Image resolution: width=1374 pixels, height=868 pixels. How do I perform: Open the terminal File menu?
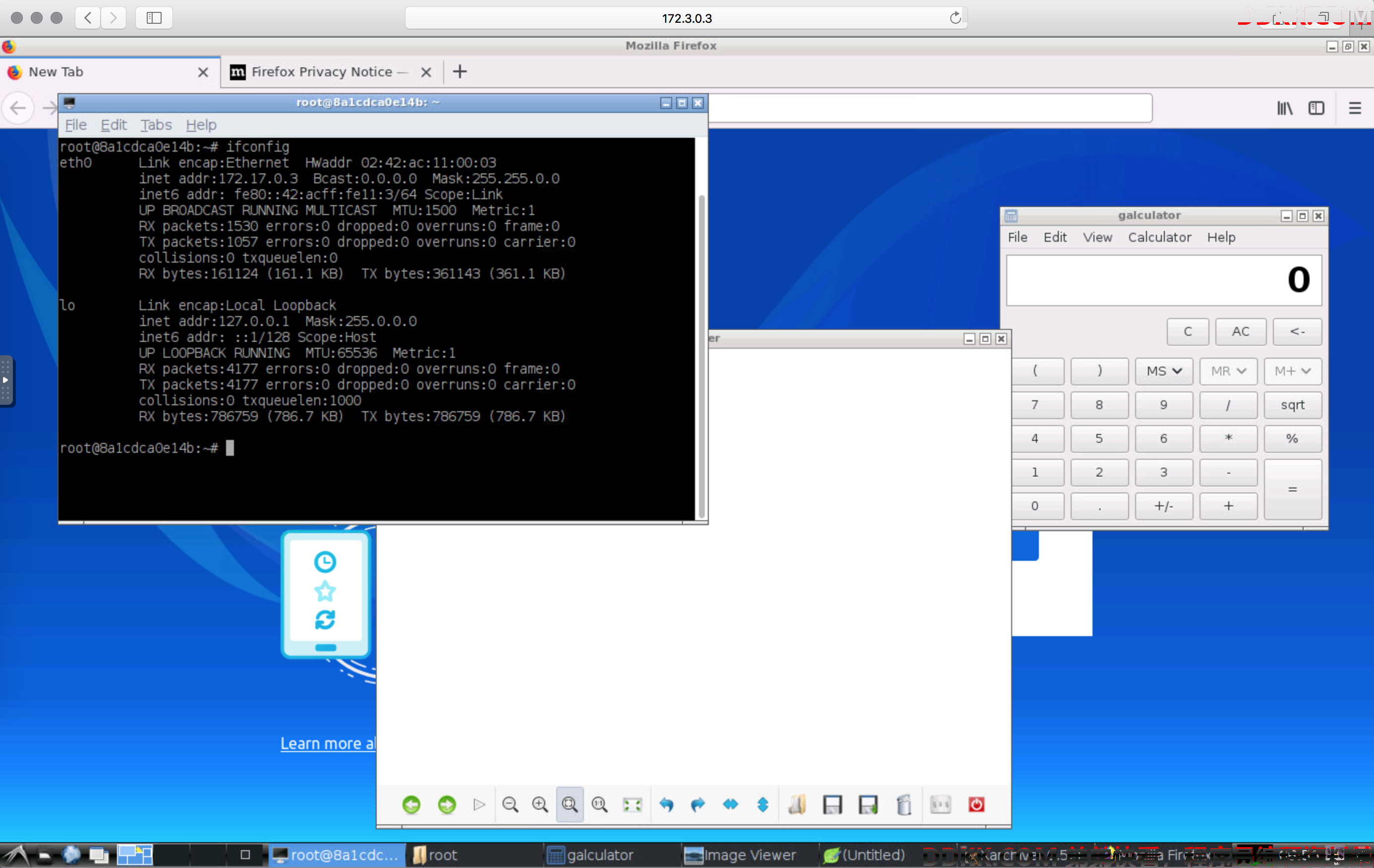click(x=76, y=125)
